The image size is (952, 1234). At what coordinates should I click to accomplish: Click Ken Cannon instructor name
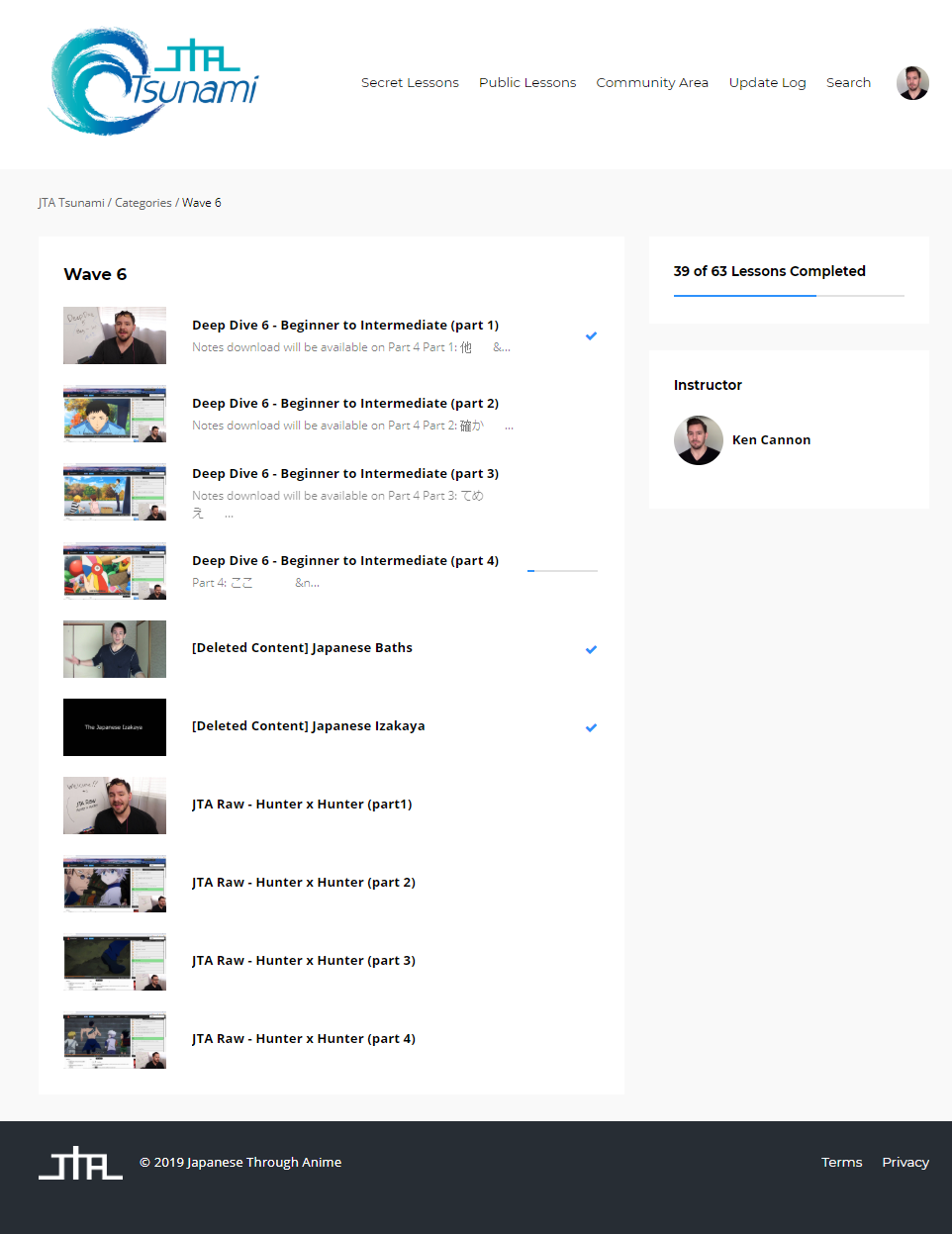771,440
